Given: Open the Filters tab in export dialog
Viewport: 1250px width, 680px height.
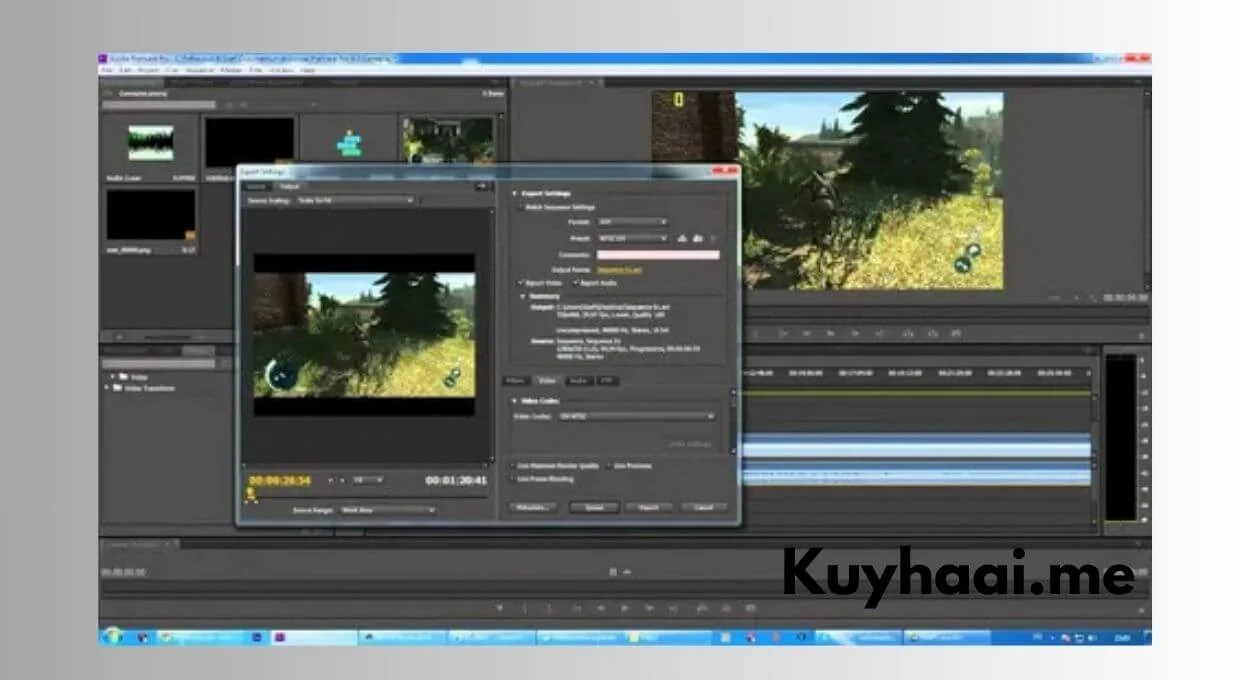Looking at the screenshot, I should click(x=516, y=381).
